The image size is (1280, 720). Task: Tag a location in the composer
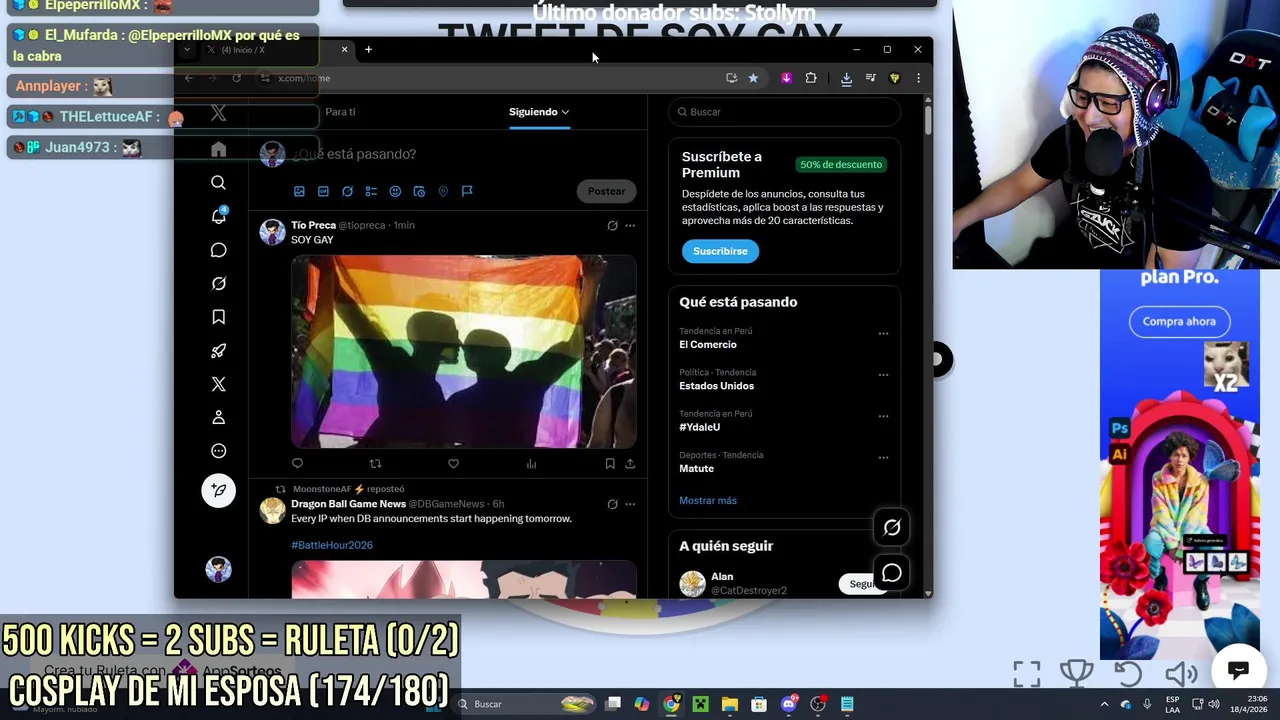coord(443,191)
